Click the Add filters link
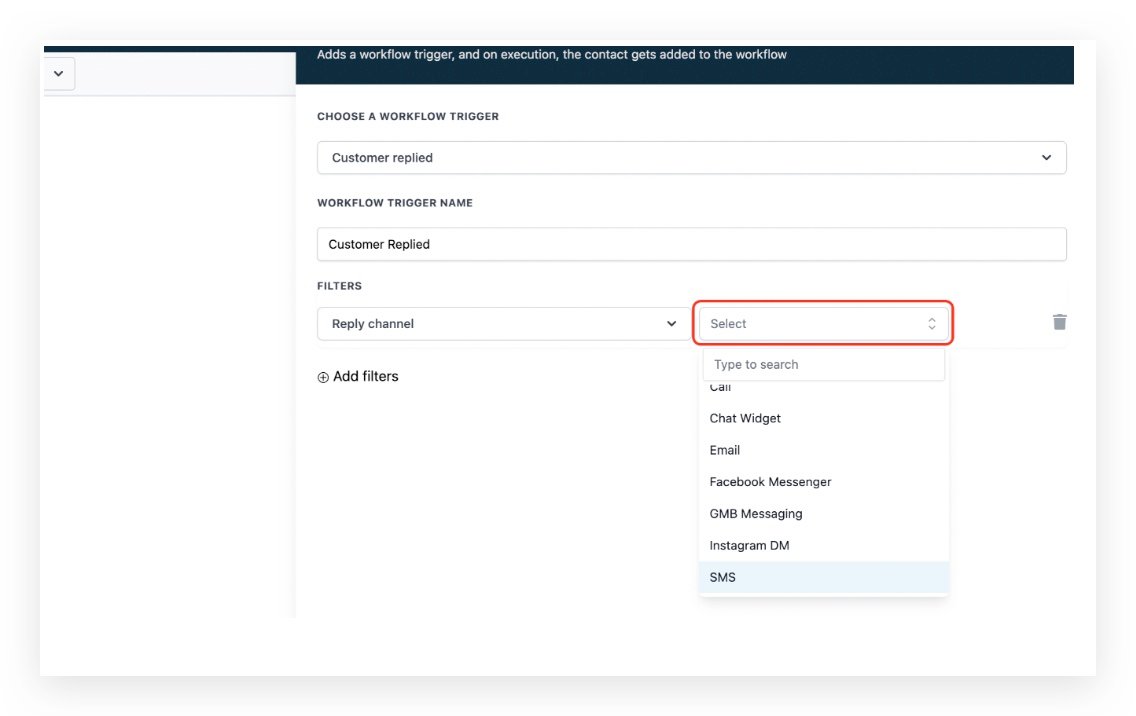 [365, 377]
